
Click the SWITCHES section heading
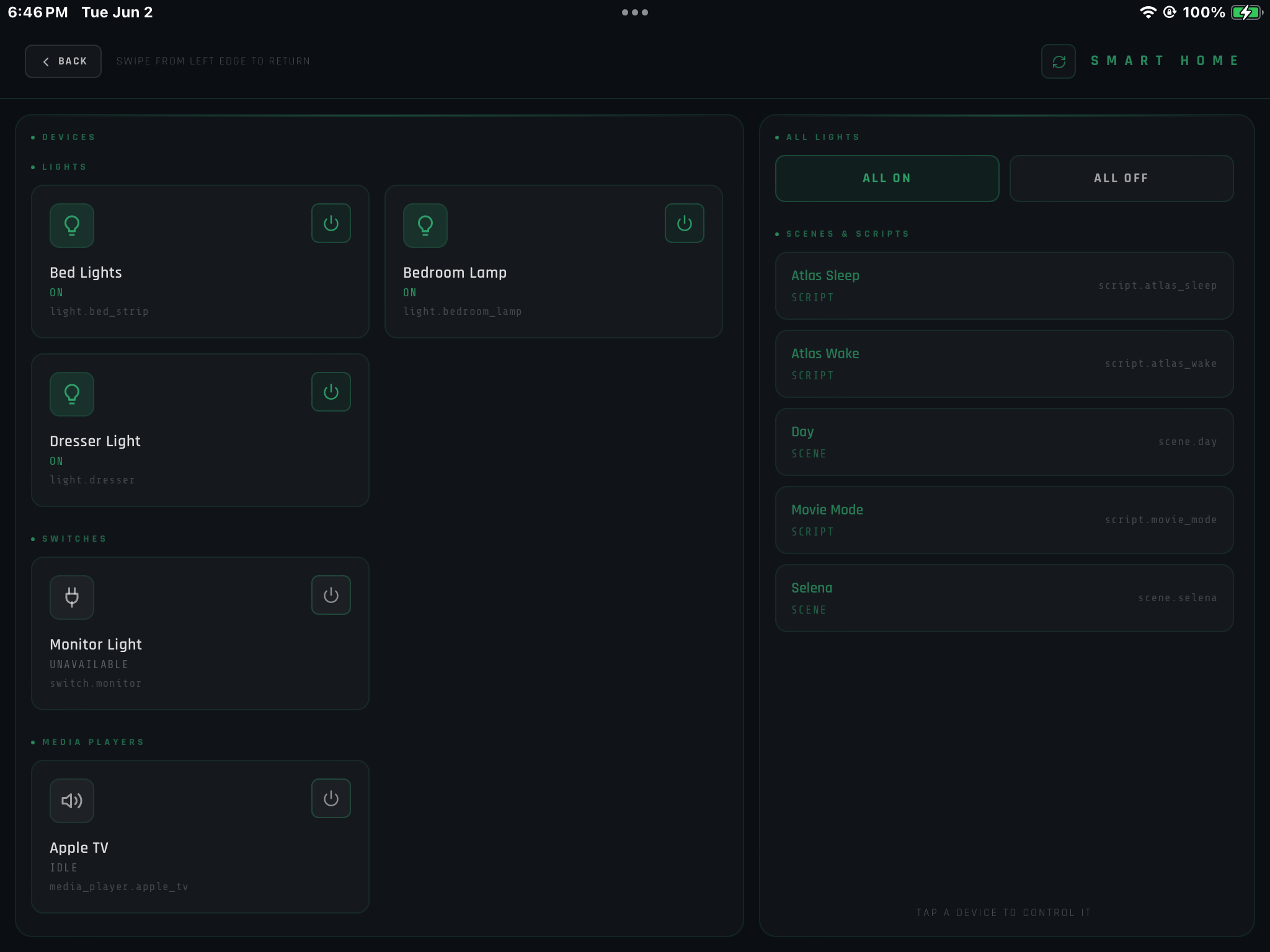[74, 539]
